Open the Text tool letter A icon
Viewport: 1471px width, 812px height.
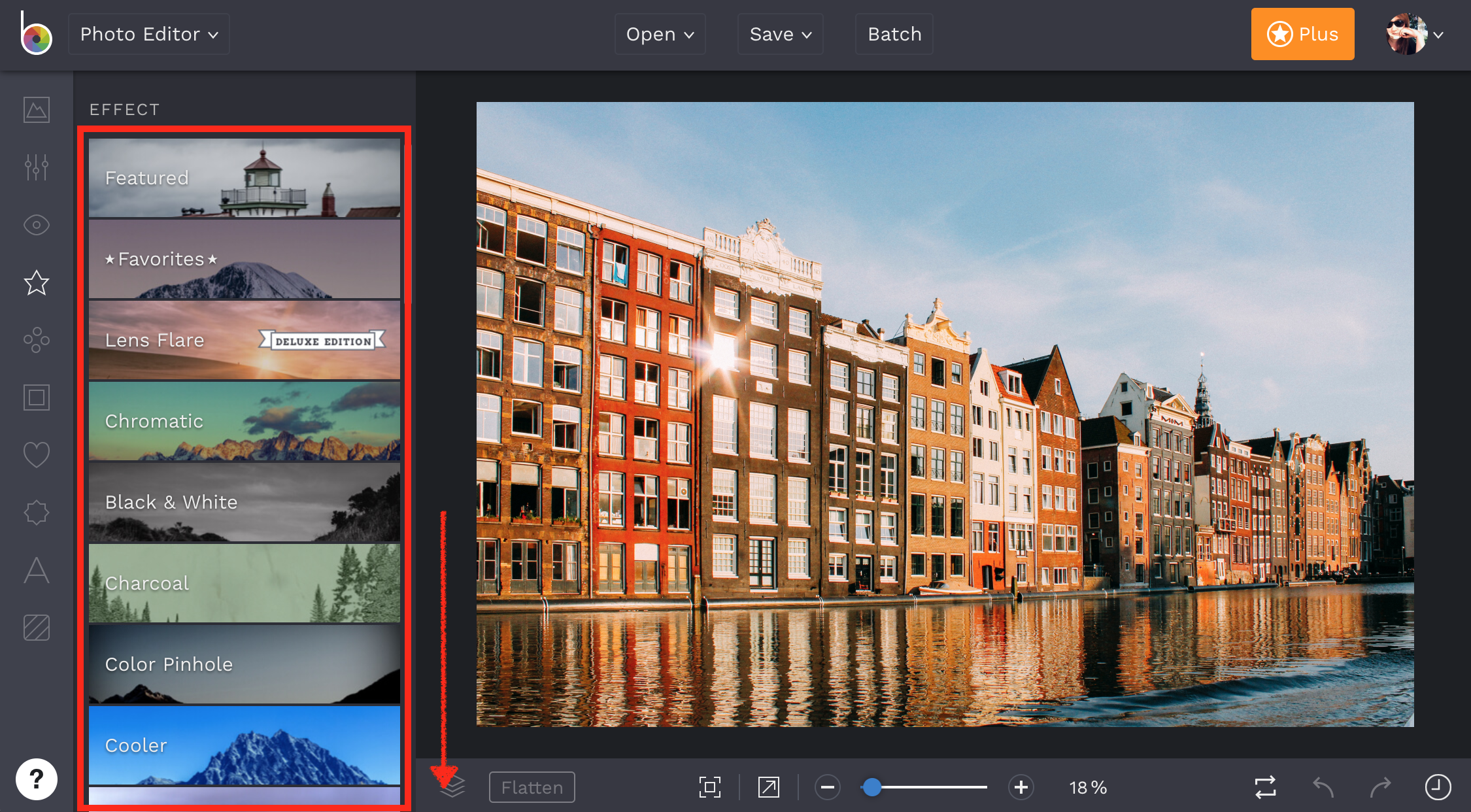(37, 570)
